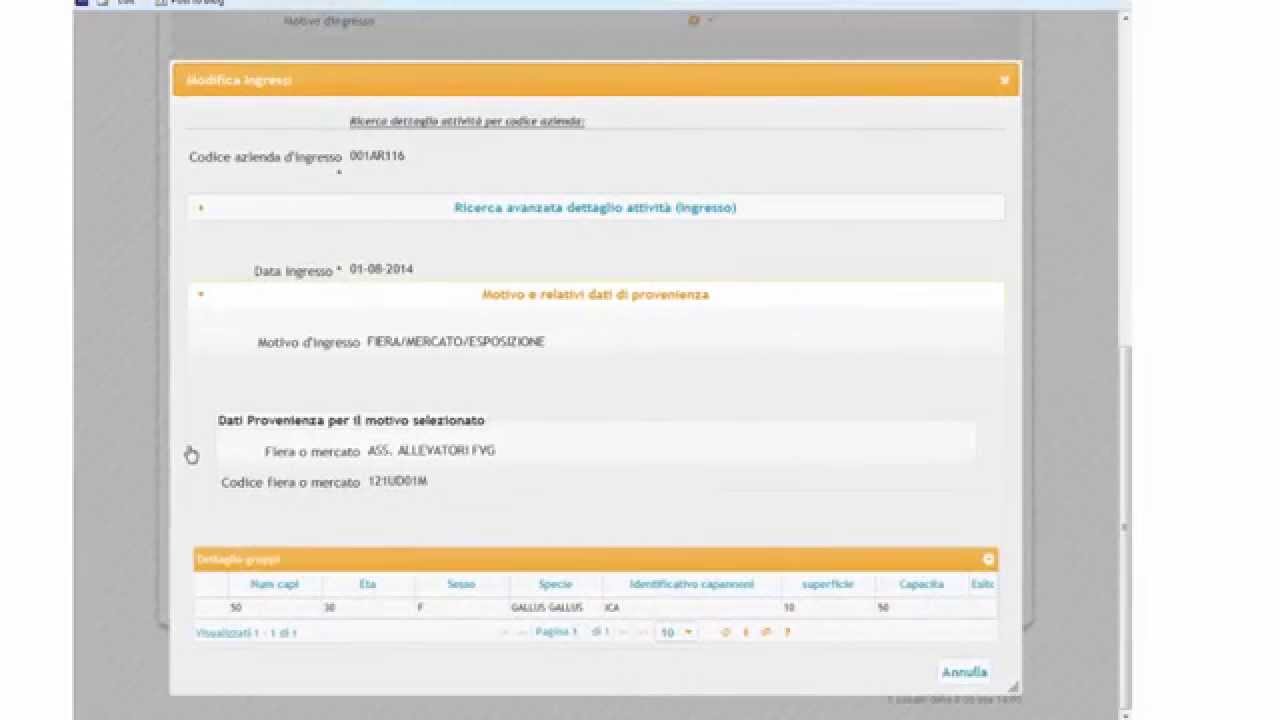Click codice azienda value 001AR116
1280x720 pixels.
pos(377,156)
